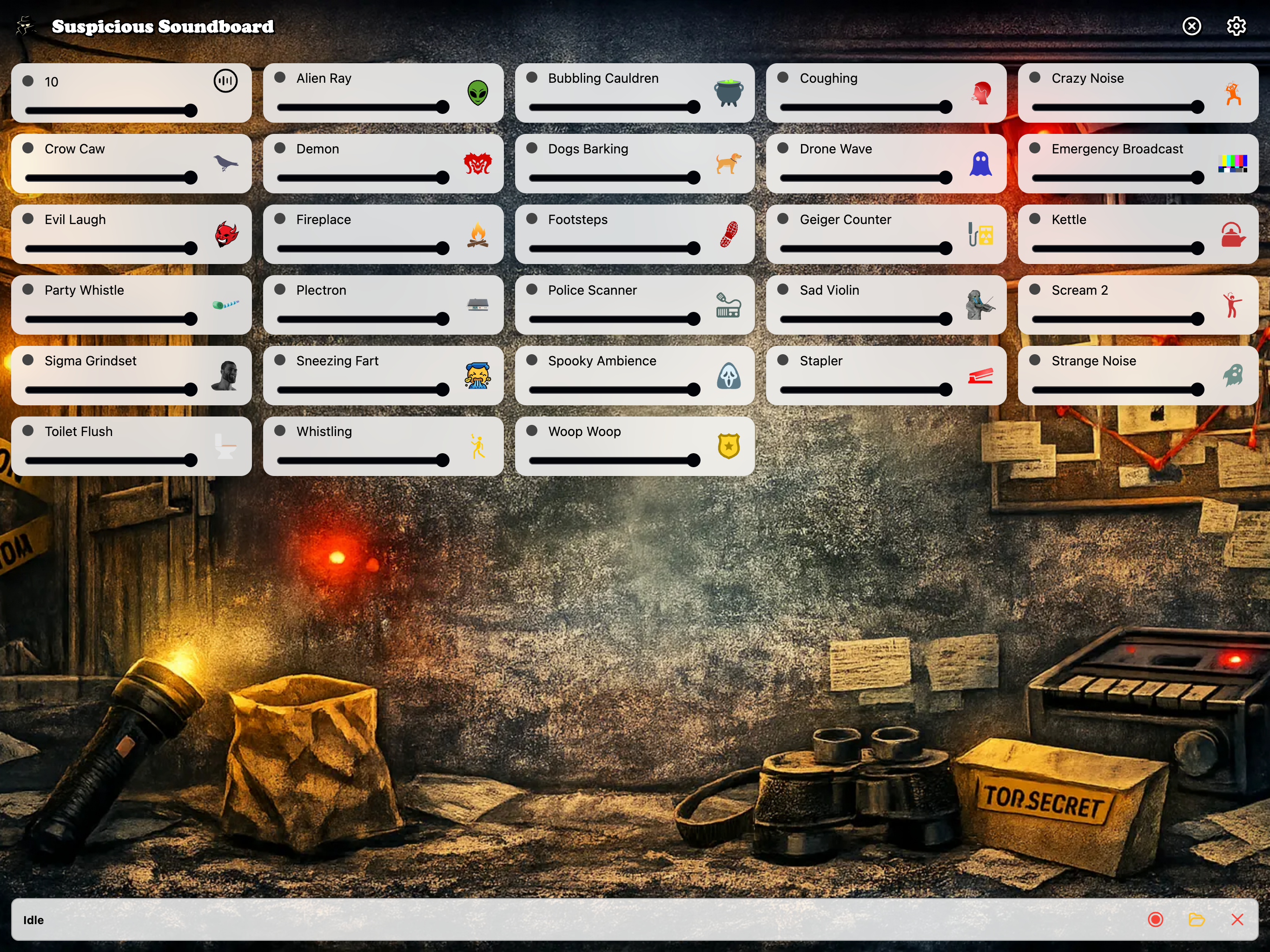Open settings with the gear icon
1270x952 pixels.
pyautogui.click(x=1236, y=26)
